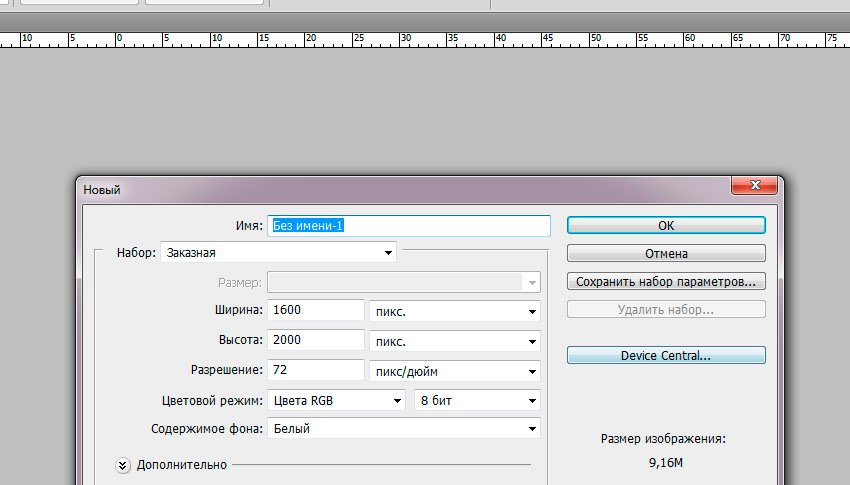Screen dimensions: 850x485
Task: Click Сохранить набор параметров button
Action: [666, 281]
